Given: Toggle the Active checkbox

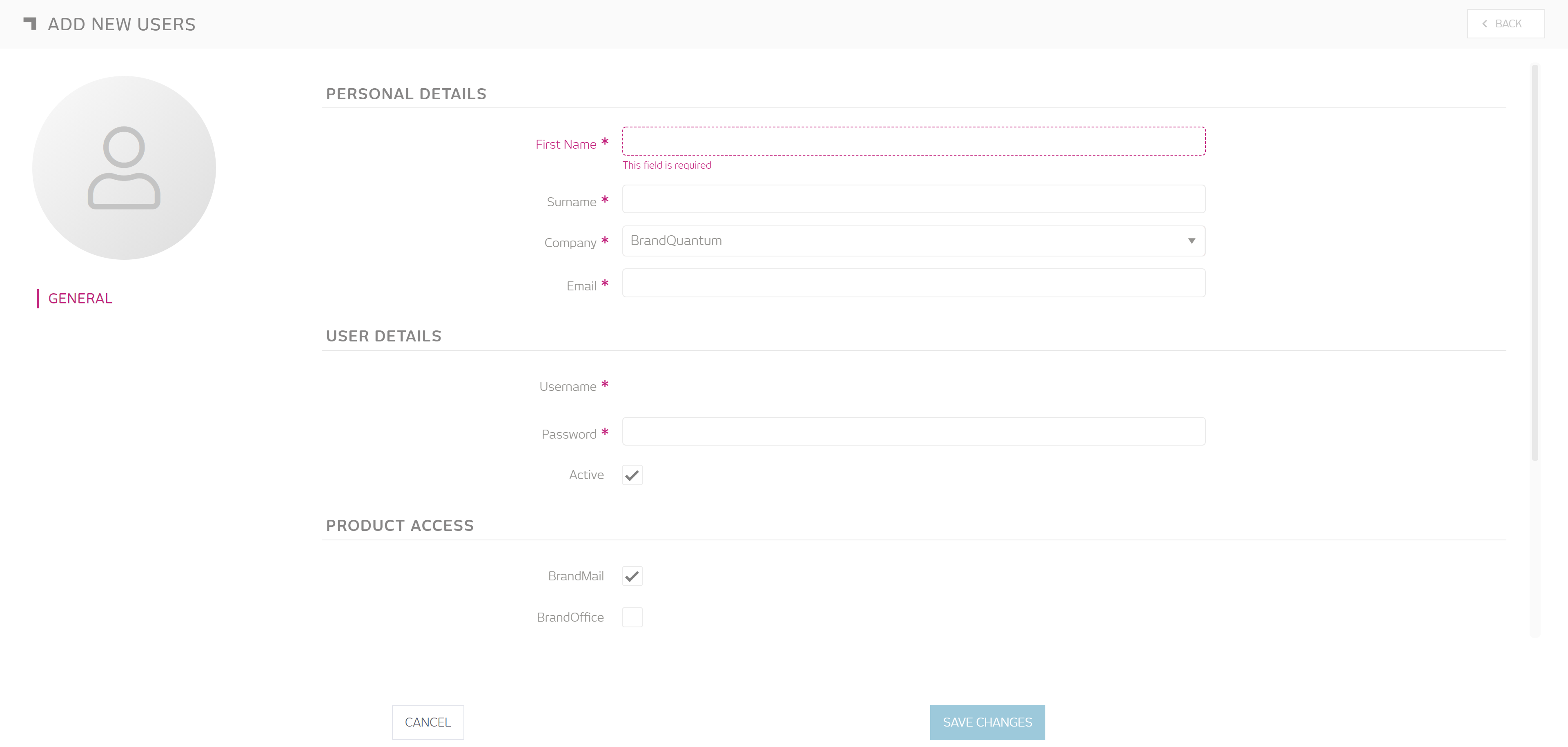Looking at the screenshot, I should point(632,475).
